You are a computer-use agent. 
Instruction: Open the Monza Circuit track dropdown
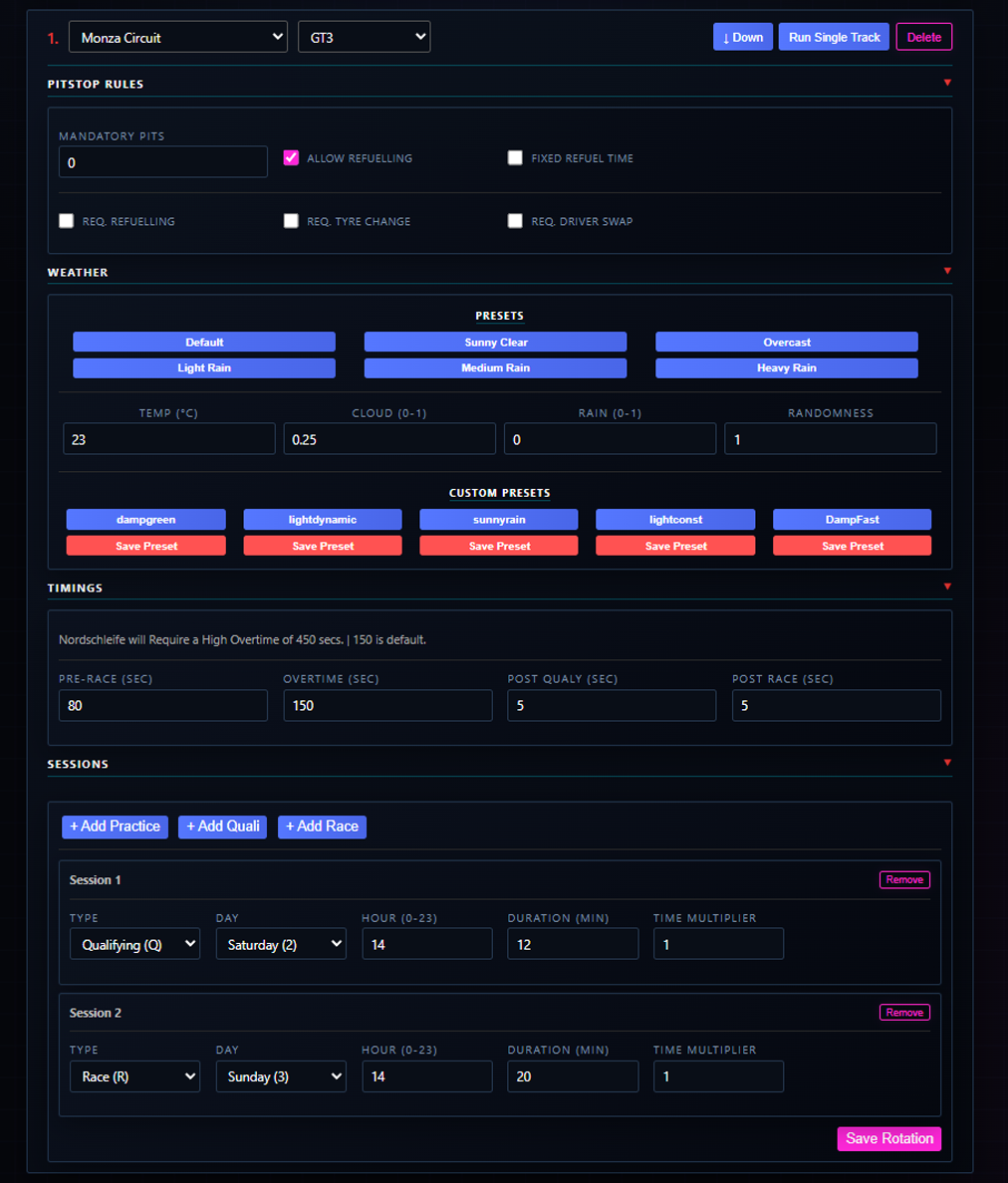178,37
